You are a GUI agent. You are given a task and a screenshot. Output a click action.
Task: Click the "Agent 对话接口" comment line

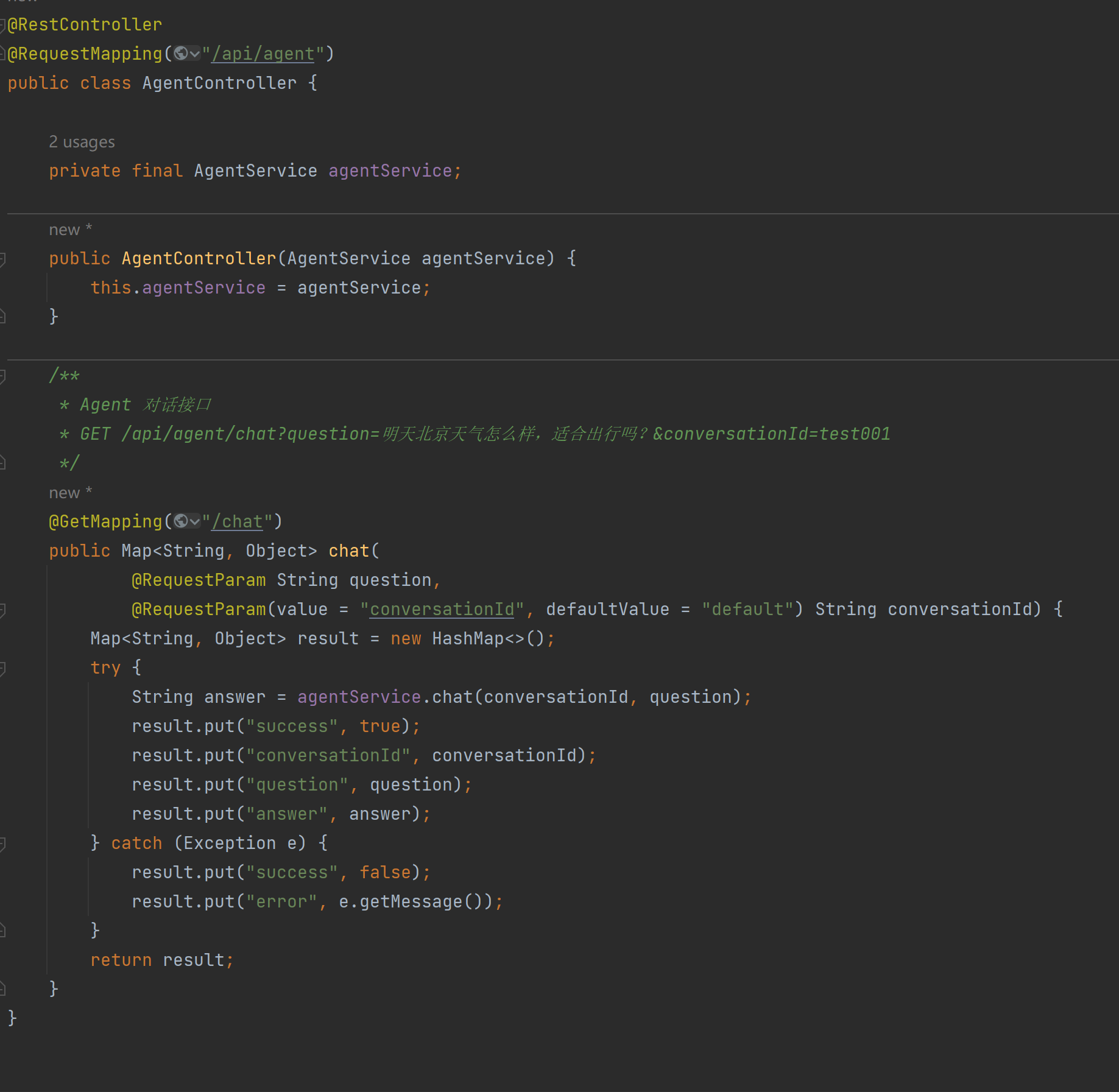[x=135, y=405]
